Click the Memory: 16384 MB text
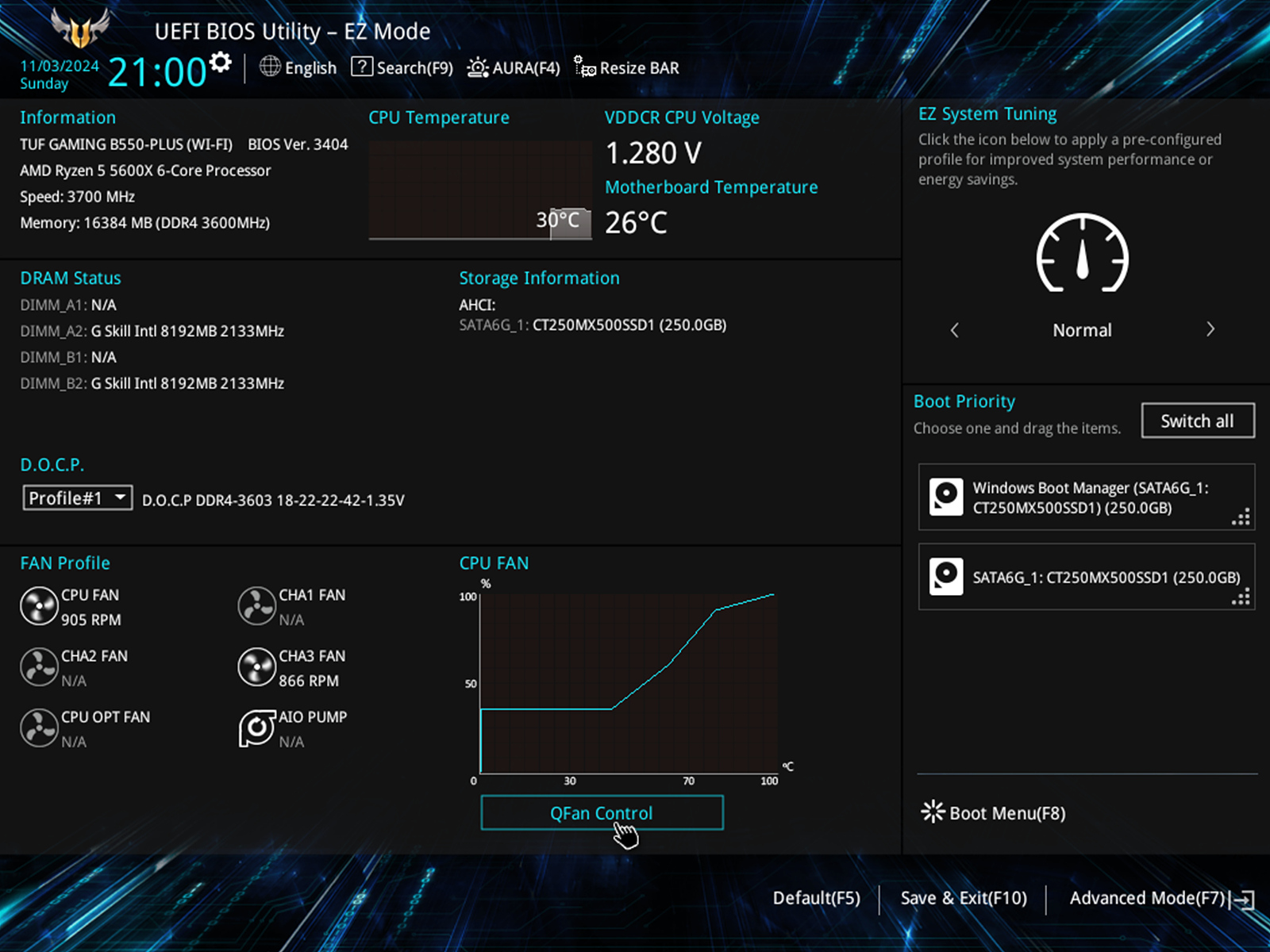The height and width of the screenshot is (952, 1270). [x=144, y=223]
